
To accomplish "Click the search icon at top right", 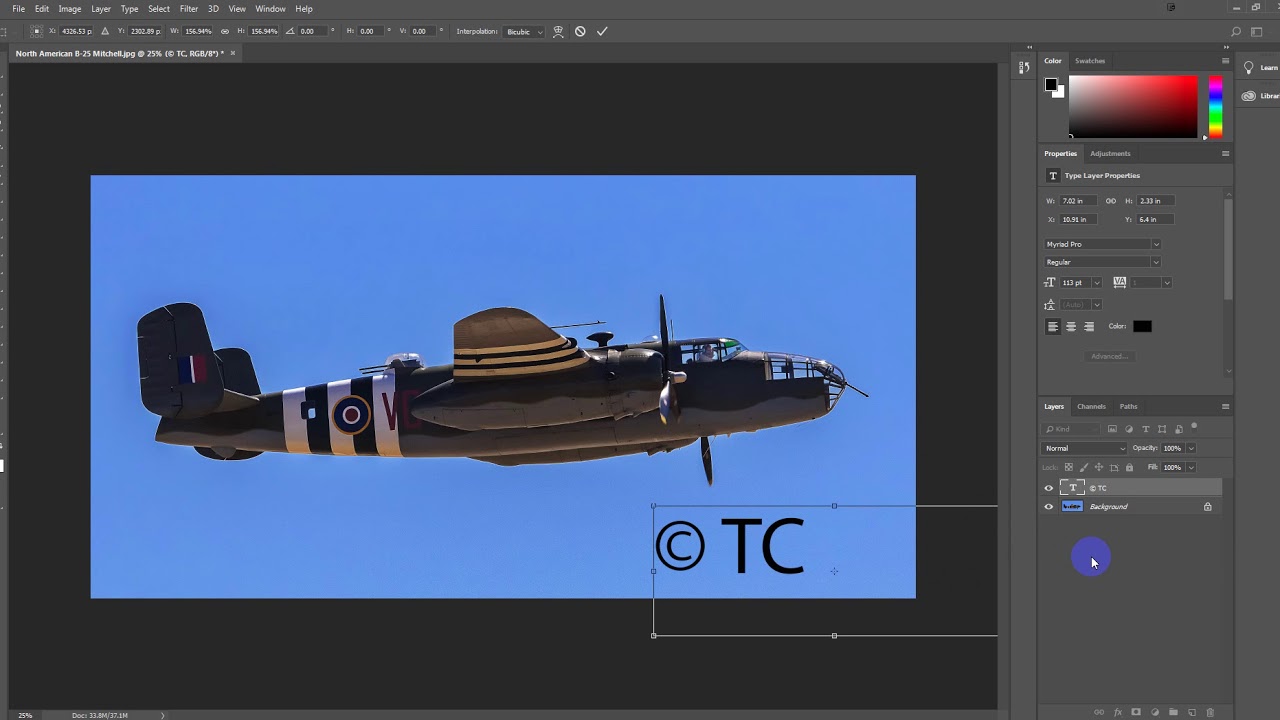I will coord(1236,32).
